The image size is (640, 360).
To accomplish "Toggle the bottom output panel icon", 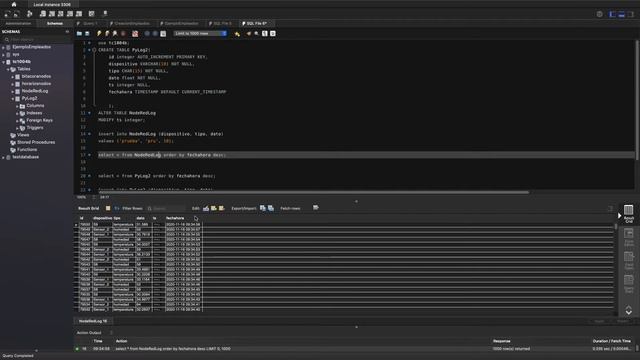I will (x=622, y=14).
